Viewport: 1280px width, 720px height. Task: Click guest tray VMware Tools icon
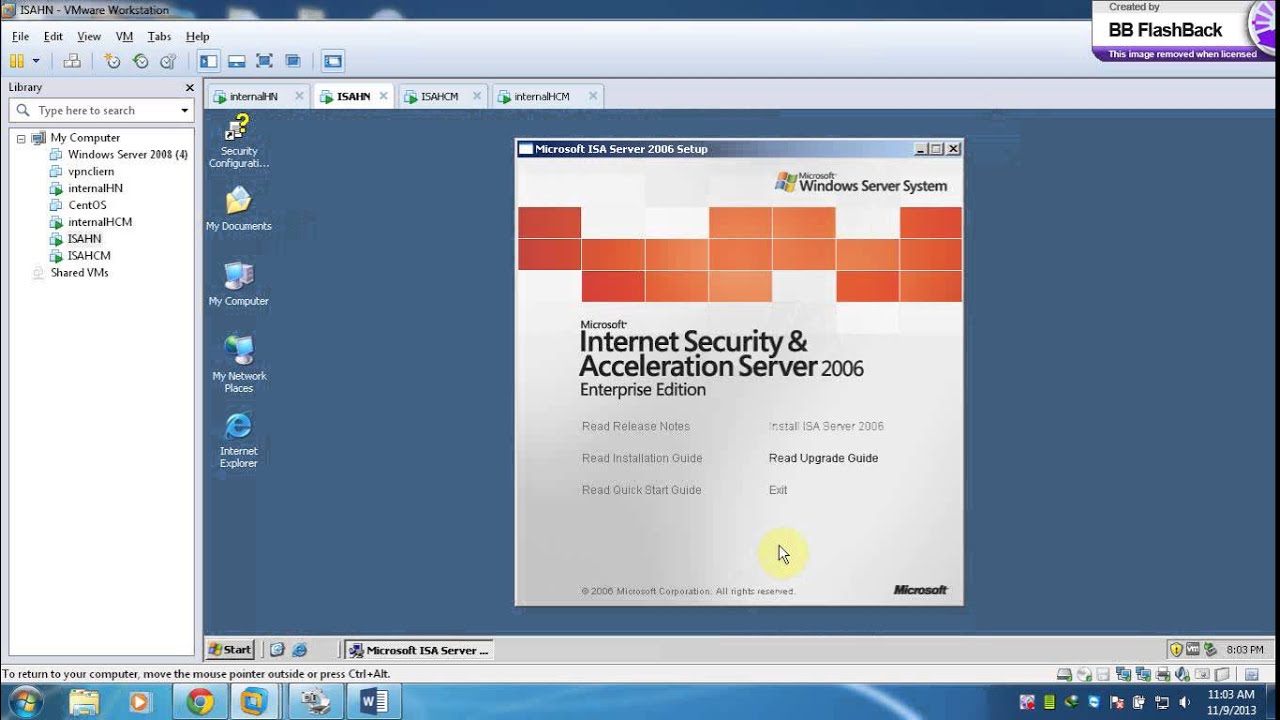tap(1194, 650)
